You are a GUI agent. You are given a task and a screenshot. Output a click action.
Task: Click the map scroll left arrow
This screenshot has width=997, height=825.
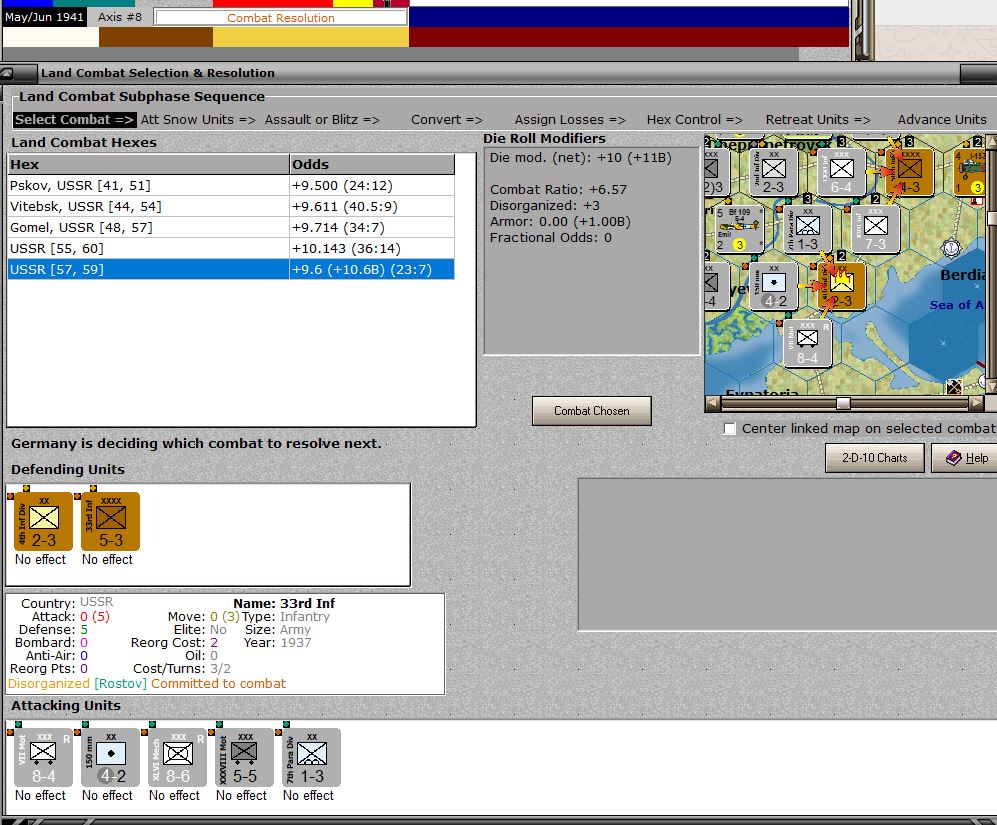point(713,403)
